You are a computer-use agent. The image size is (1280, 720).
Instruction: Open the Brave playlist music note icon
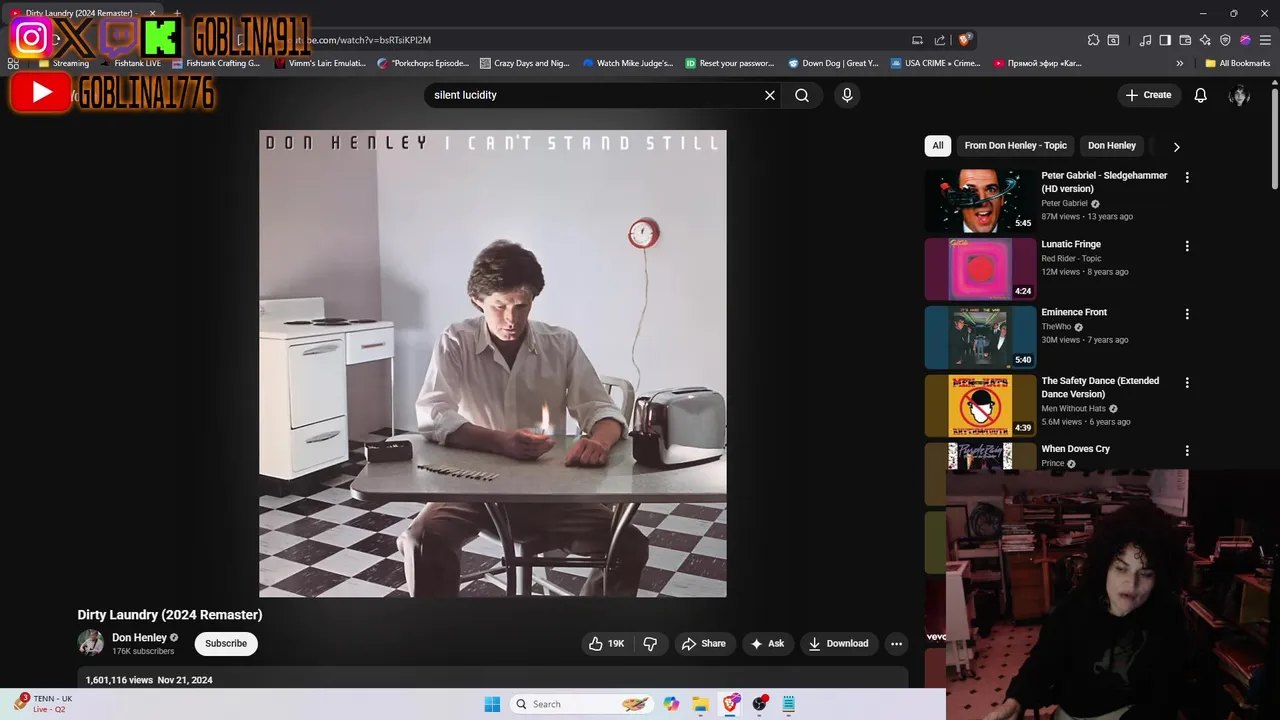click(1145, 40)
